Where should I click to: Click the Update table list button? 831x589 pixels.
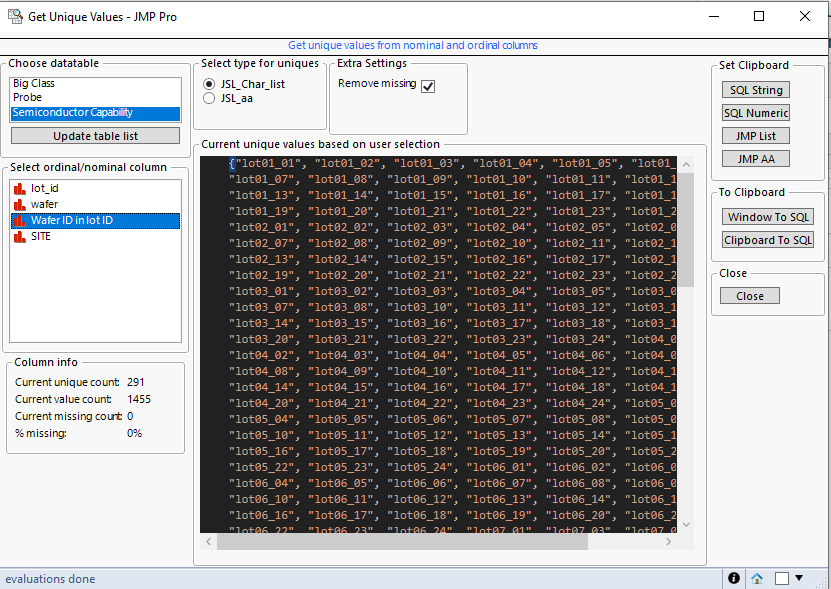click(95, 136)
